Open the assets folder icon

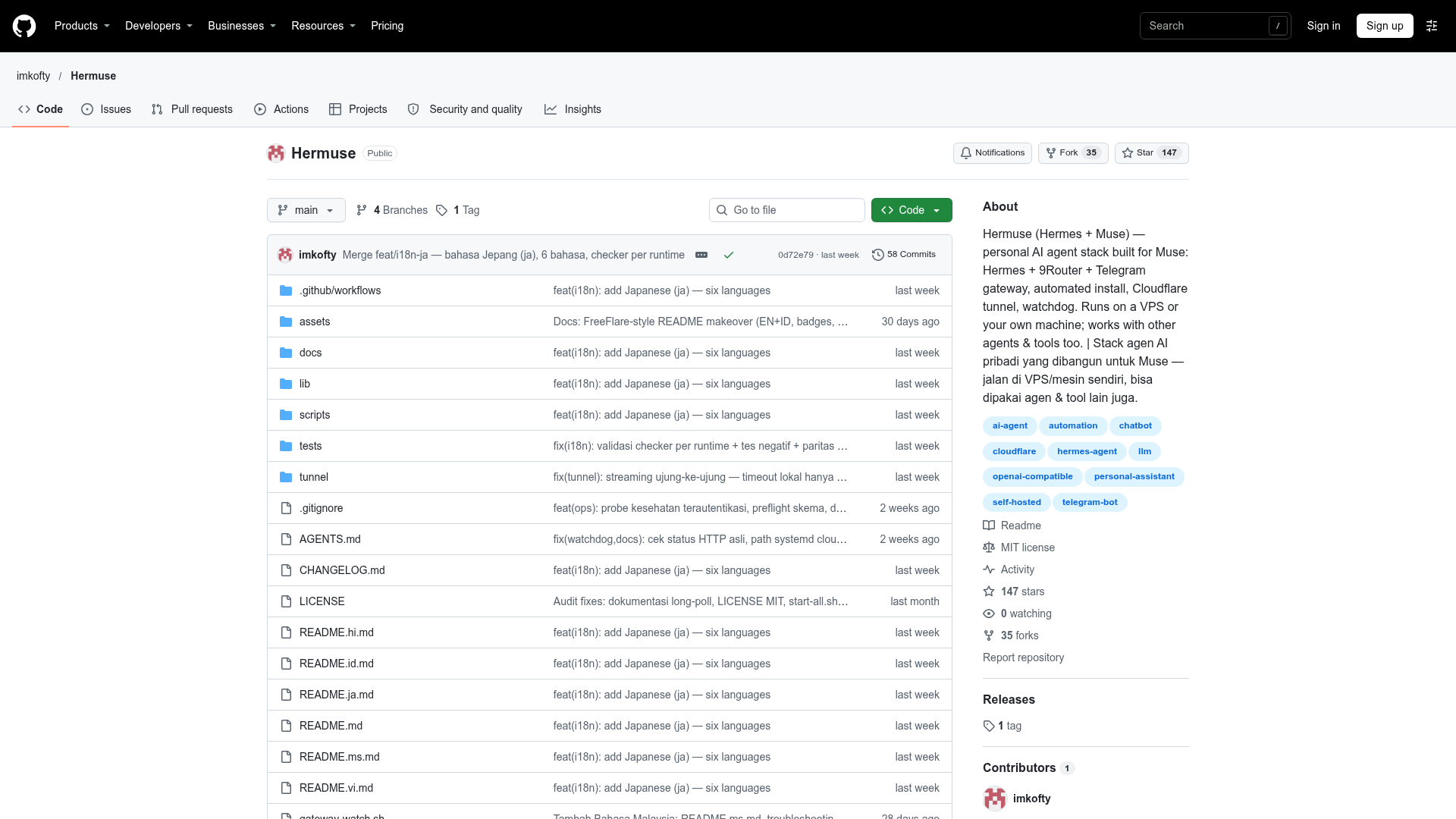pos(286,322)
